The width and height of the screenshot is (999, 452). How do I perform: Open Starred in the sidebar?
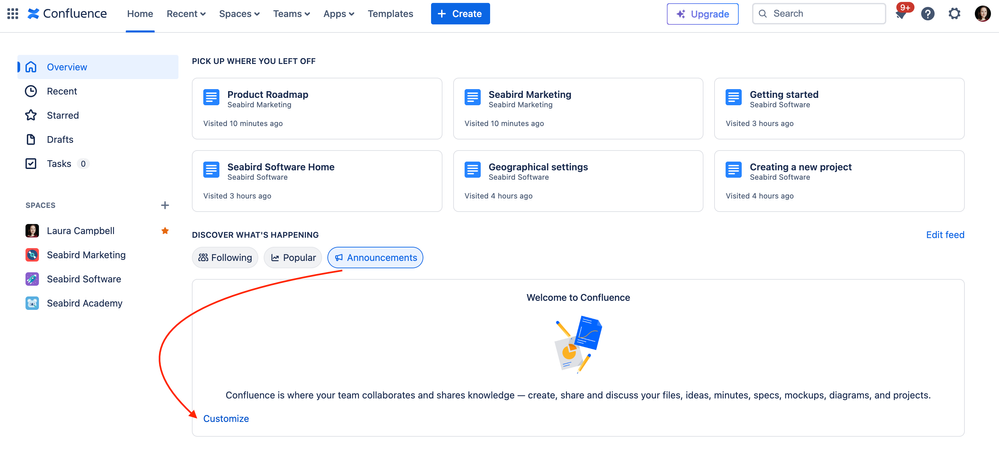click(x=98, y=115)
